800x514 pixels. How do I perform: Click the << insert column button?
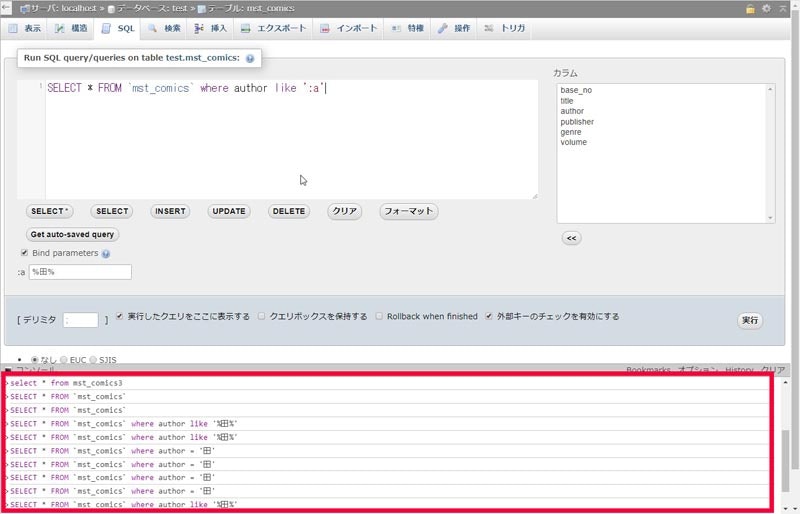pos(571,238)
